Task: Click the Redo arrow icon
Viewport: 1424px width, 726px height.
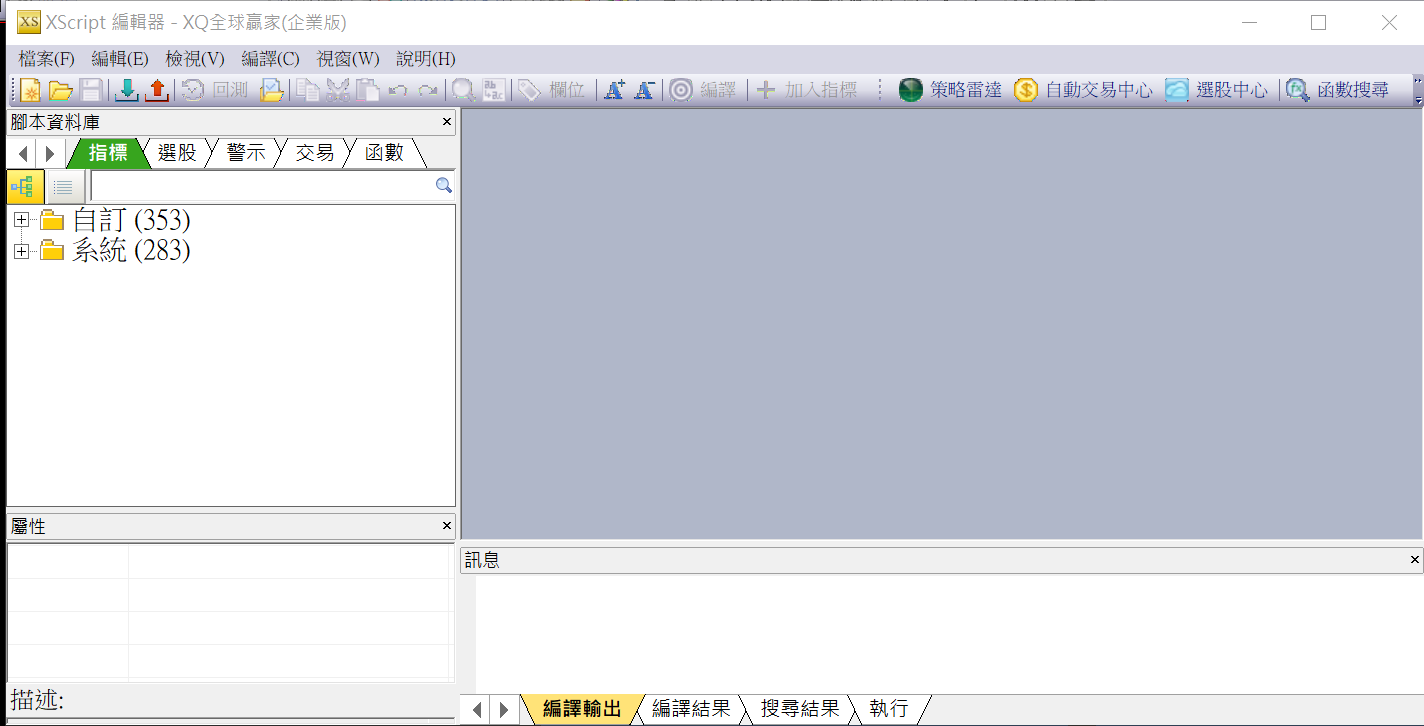Action: tap(427, 90)
